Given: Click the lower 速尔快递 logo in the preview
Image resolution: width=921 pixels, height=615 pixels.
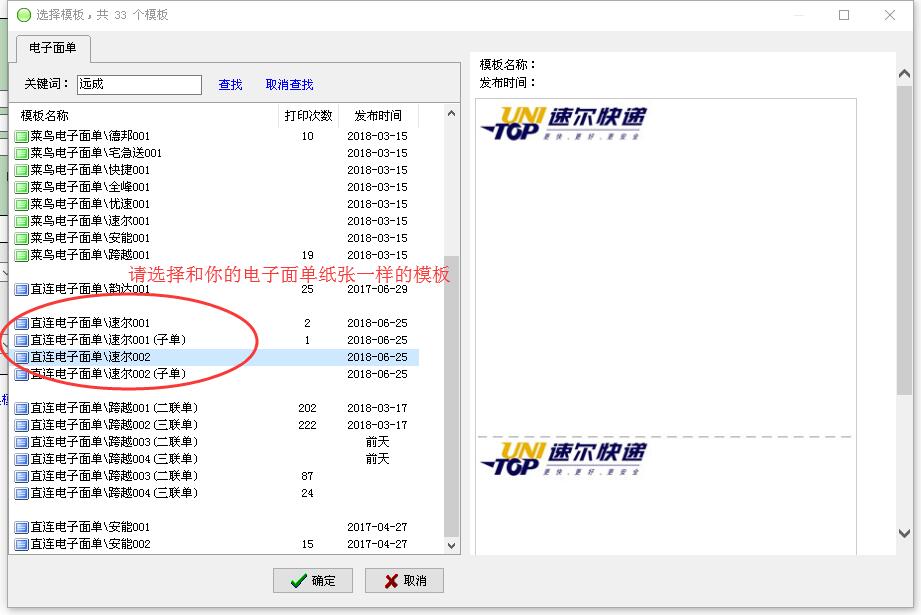Looking at the screenshot, I should click(x=564, y=459).
